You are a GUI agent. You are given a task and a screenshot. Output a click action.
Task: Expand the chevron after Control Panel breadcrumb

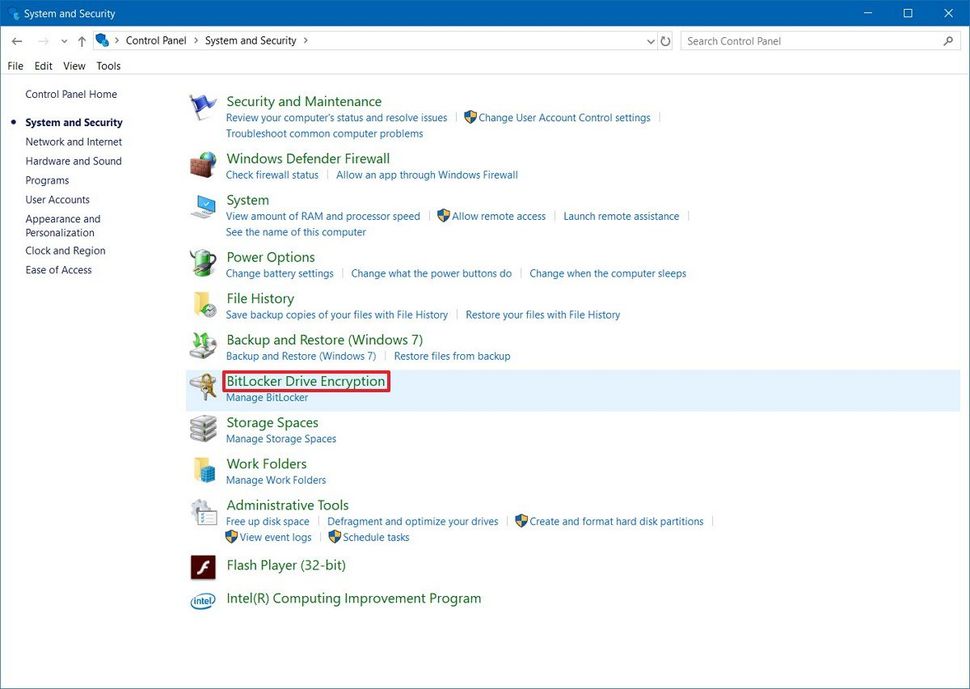[x=198, y=40]
